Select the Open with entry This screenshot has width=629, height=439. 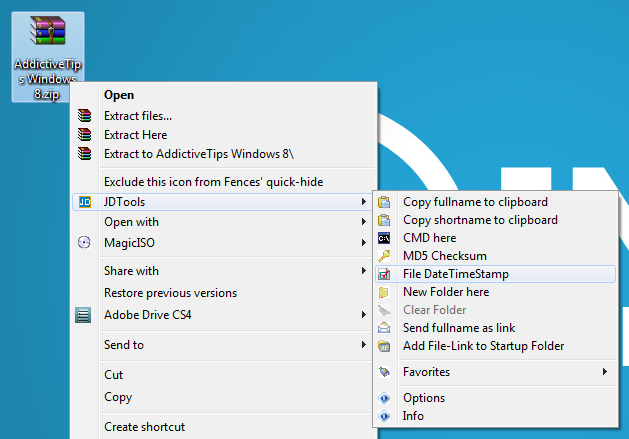click(222, 222)
